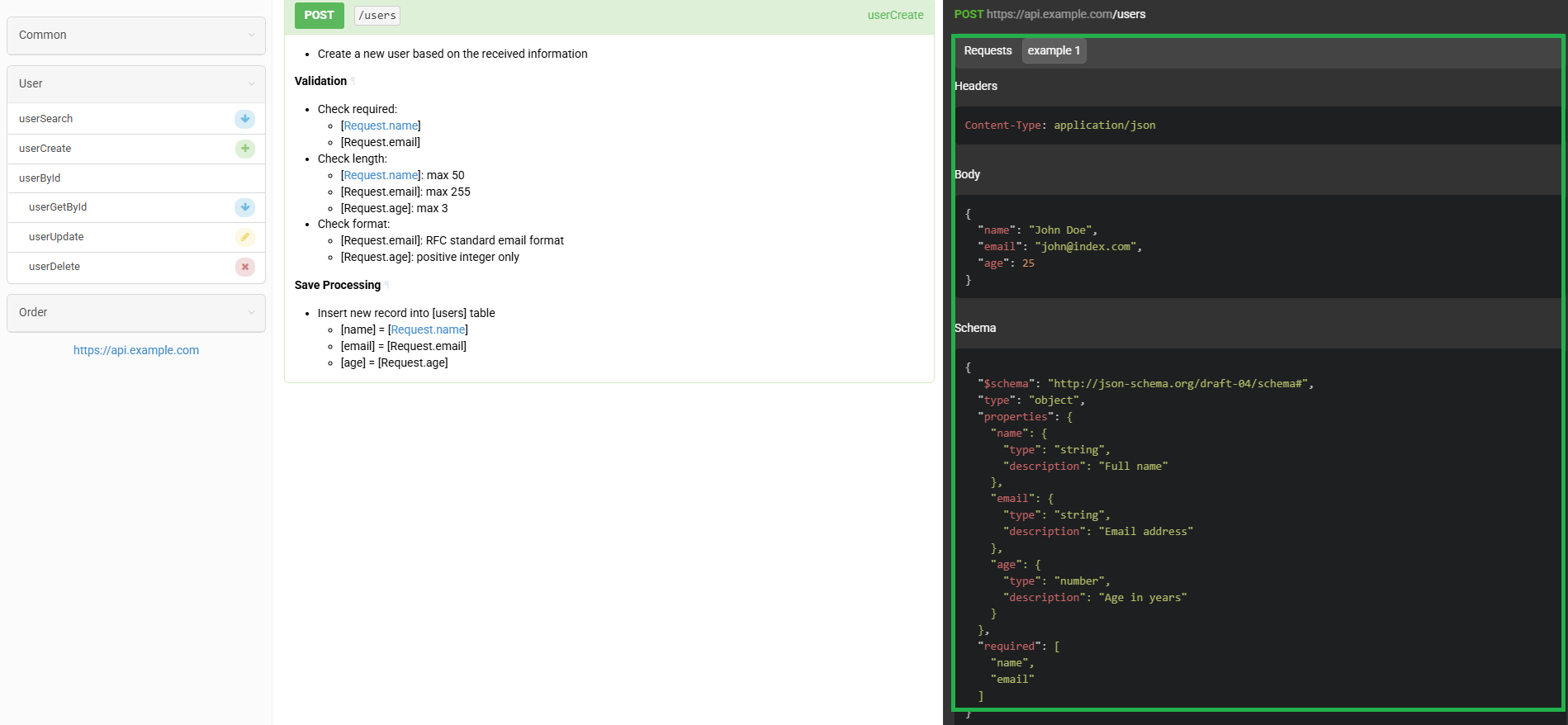
Task: Click the blue arrow icon beside userGetById
Action: pyautogui.click(x=244, y=207)
